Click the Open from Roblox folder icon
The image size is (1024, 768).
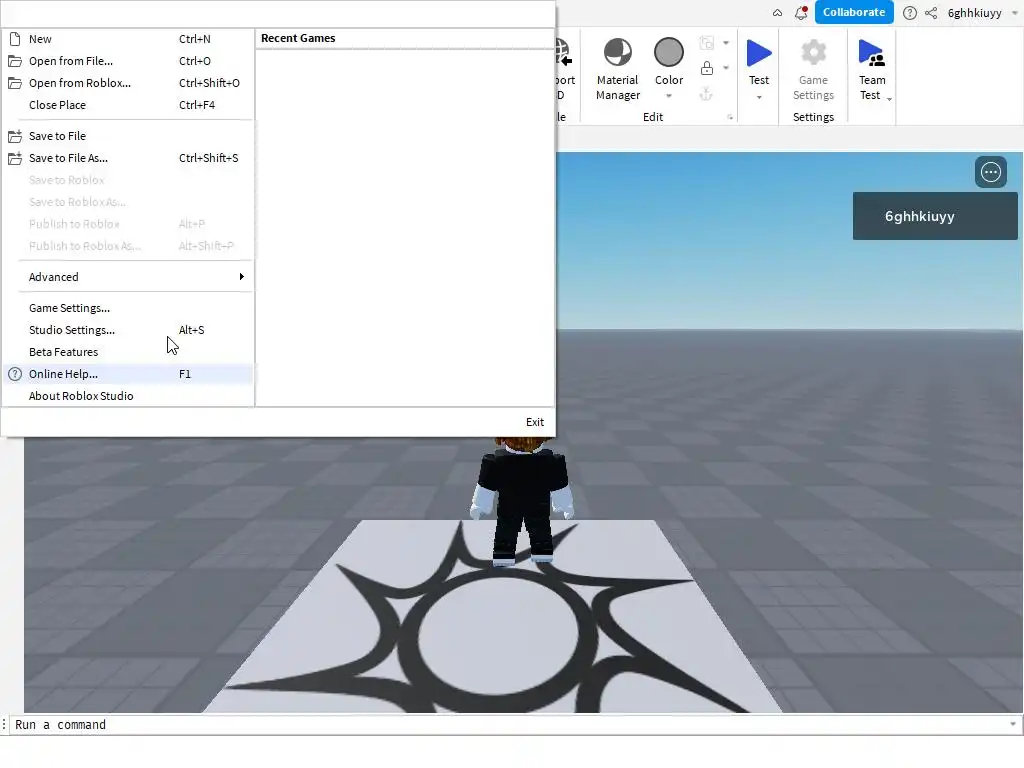15,83
